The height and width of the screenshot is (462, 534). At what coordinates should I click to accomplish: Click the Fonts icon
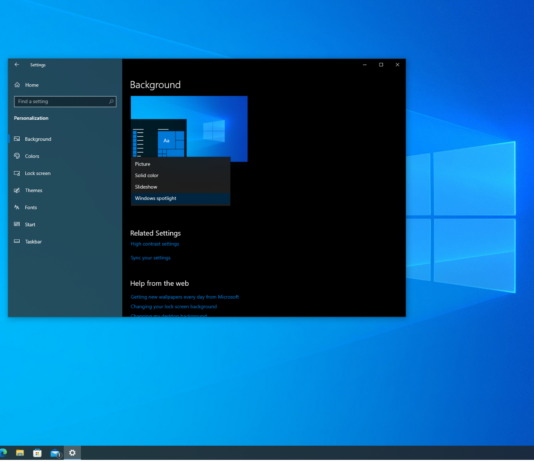17,207
